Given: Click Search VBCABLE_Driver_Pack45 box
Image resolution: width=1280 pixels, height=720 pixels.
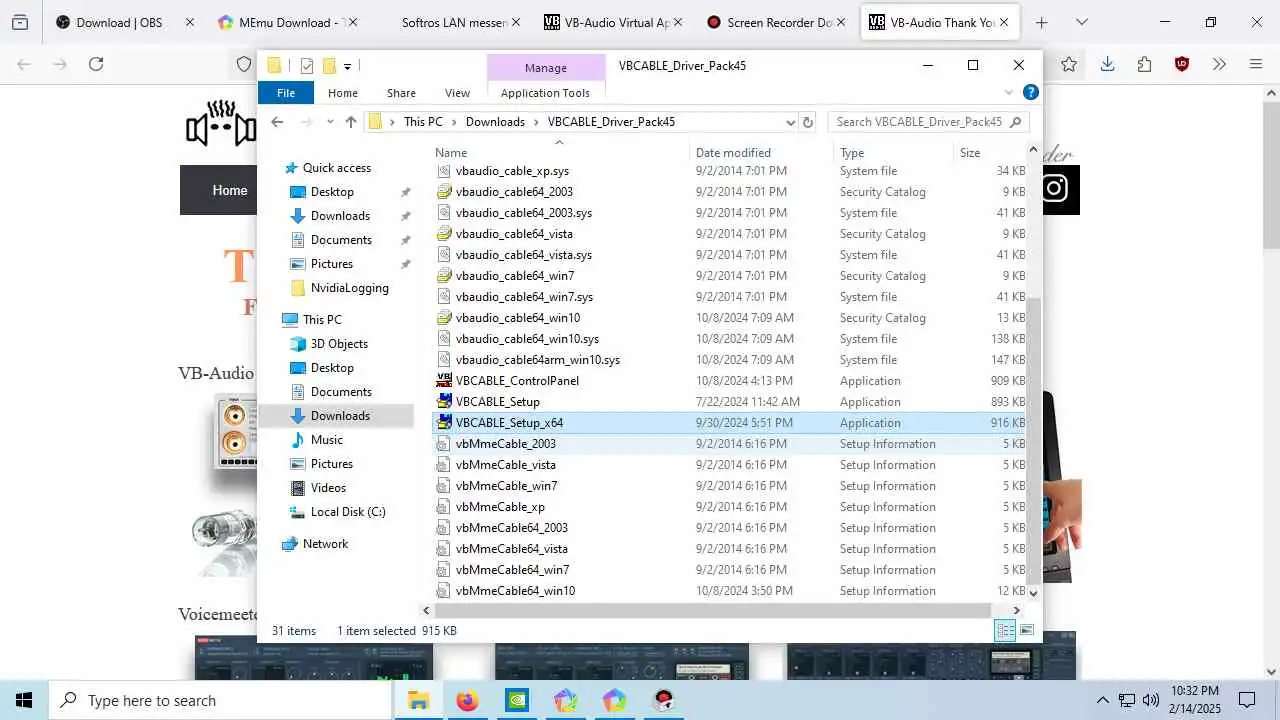Looking at the screenshot, I should (x=927, y=122).
